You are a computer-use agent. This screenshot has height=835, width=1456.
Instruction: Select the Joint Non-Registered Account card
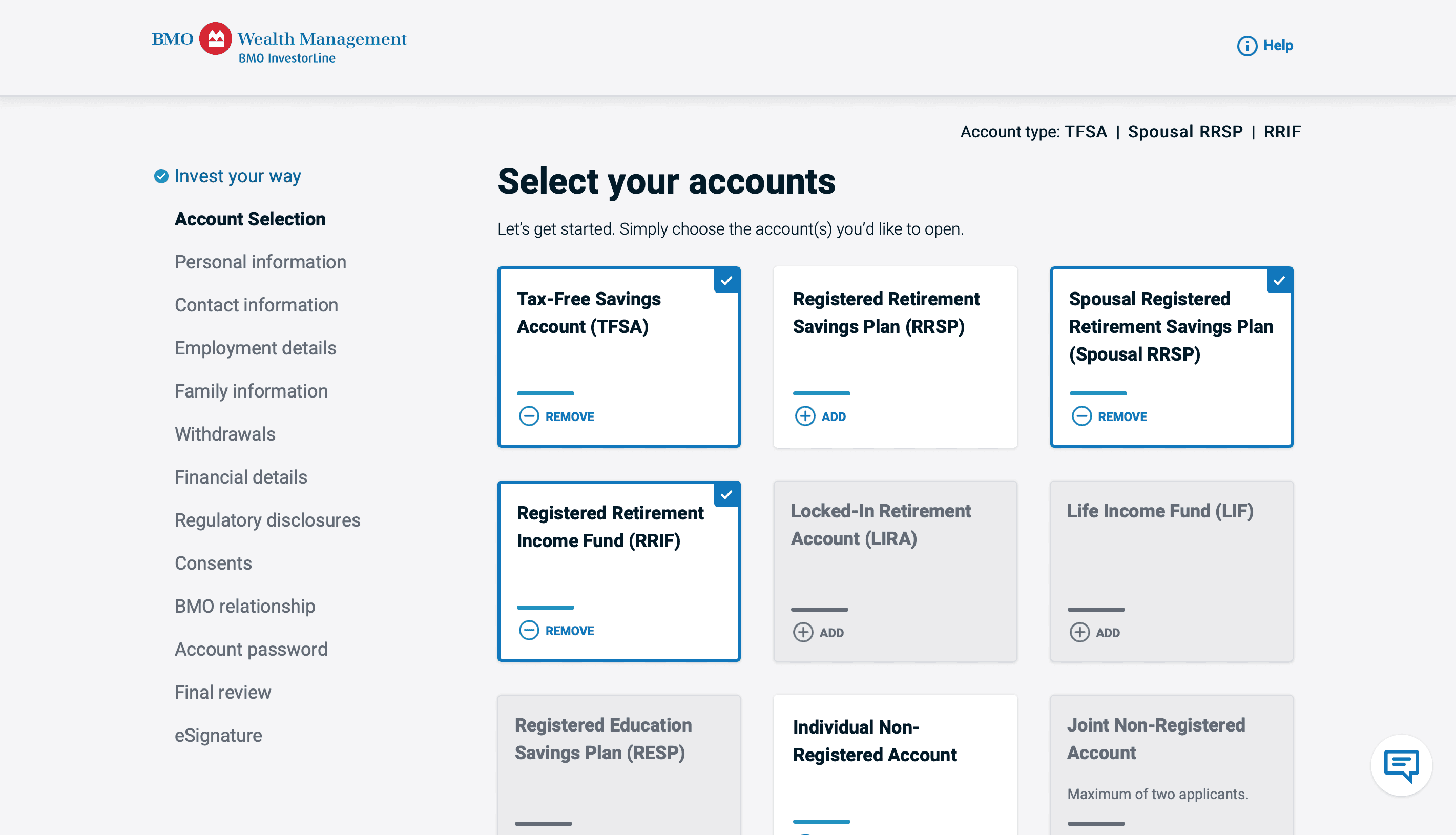1172,765
